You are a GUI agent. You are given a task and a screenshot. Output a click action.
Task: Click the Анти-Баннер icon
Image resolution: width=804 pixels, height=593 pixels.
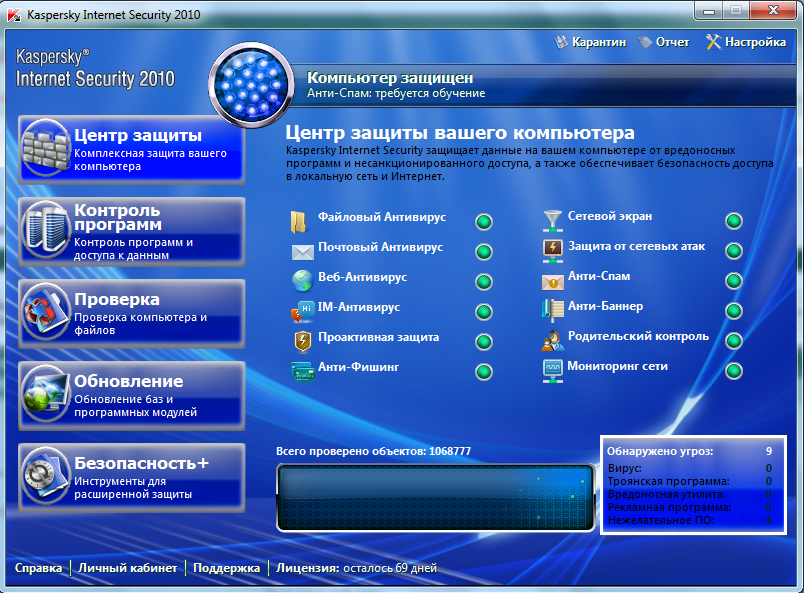[552, 310]
